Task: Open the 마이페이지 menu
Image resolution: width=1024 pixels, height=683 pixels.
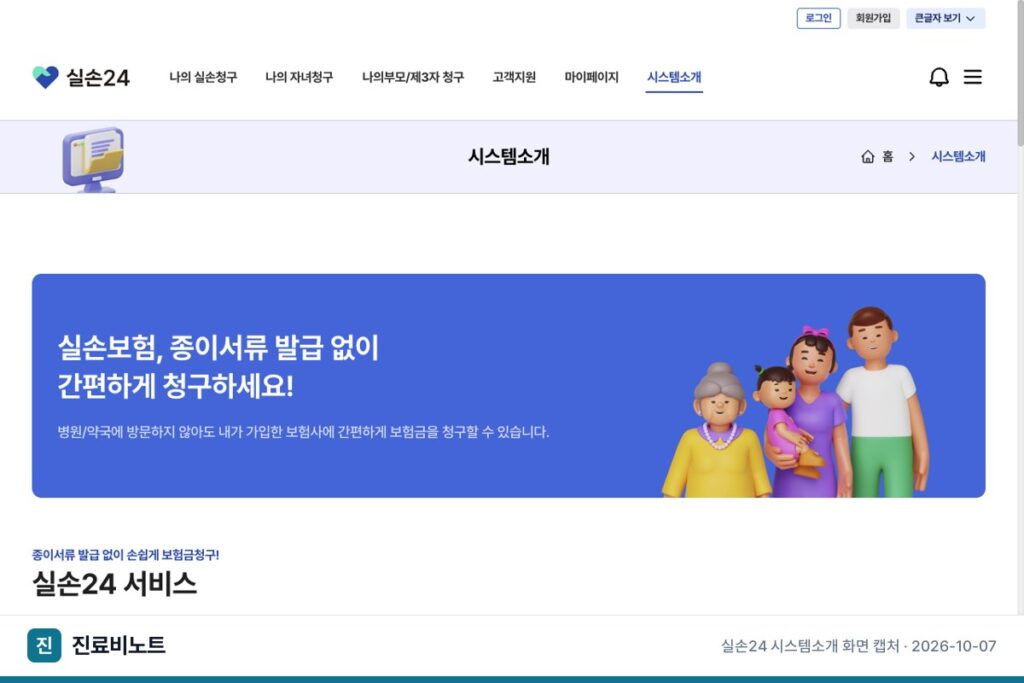Action: [591, 77]
